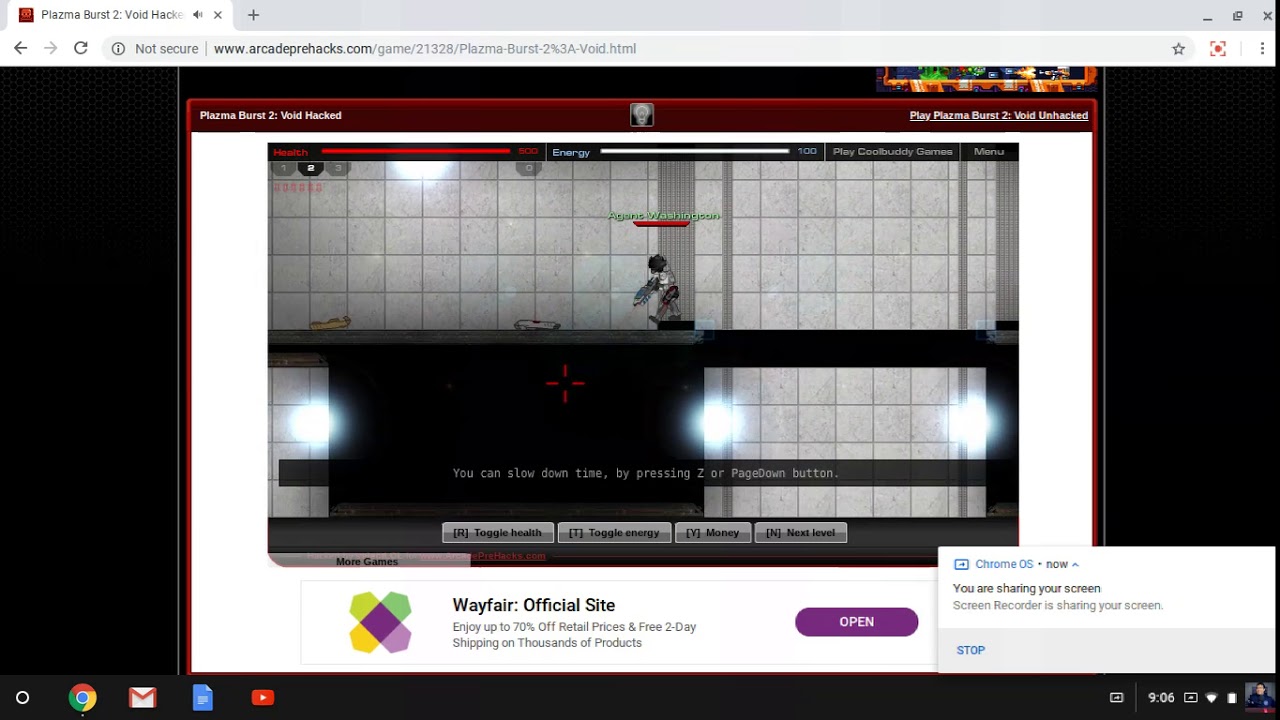Click the 100 energy value
Image resolution: width=1280 pixels, height=720 pixels.
point(807,152)
